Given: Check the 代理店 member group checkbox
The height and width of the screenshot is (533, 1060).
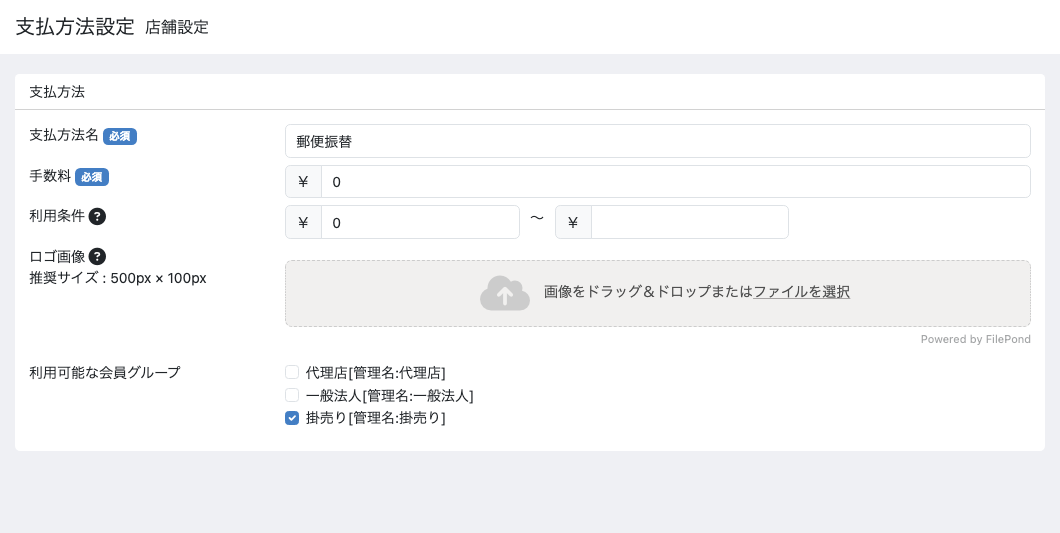Looking at the screenshot, I should click(x=292, y=372).
